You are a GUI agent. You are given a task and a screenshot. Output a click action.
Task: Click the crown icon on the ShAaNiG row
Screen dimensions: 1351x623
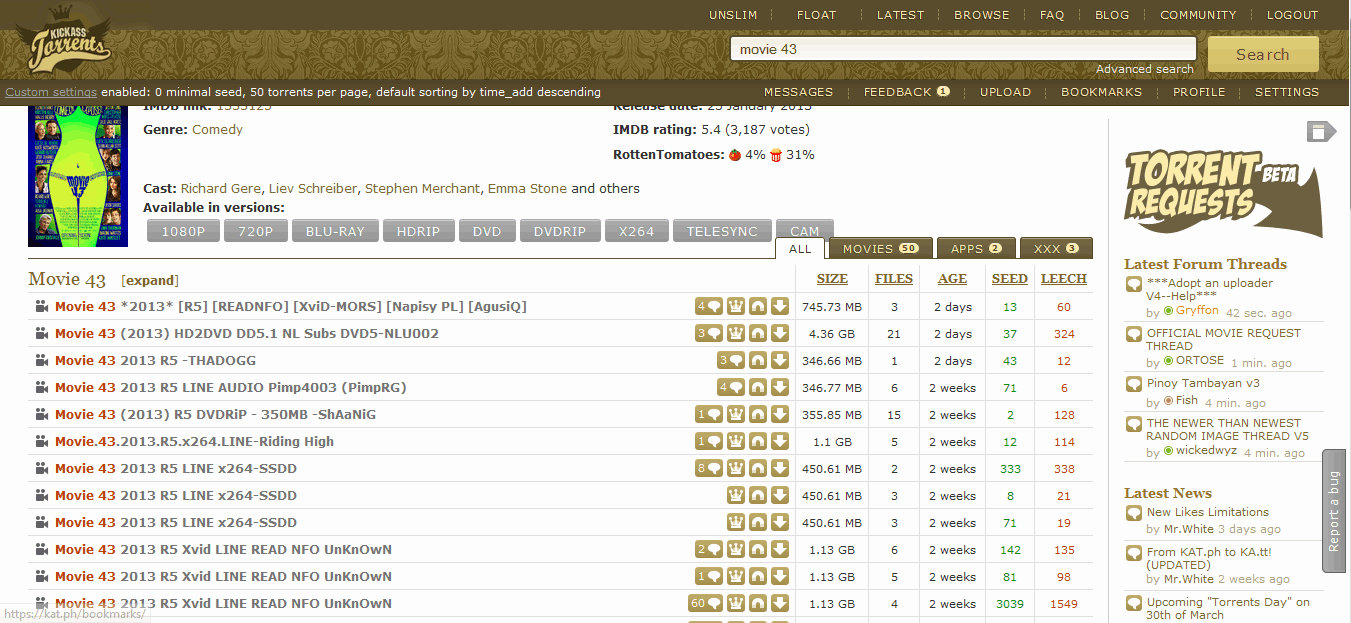point(736,414)
